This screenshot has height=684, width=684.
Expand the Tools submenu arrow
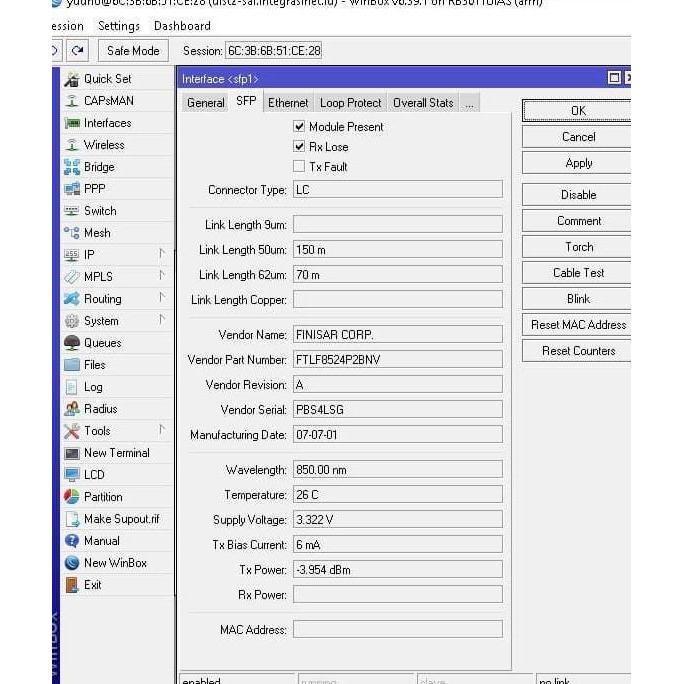click(162, 430)
